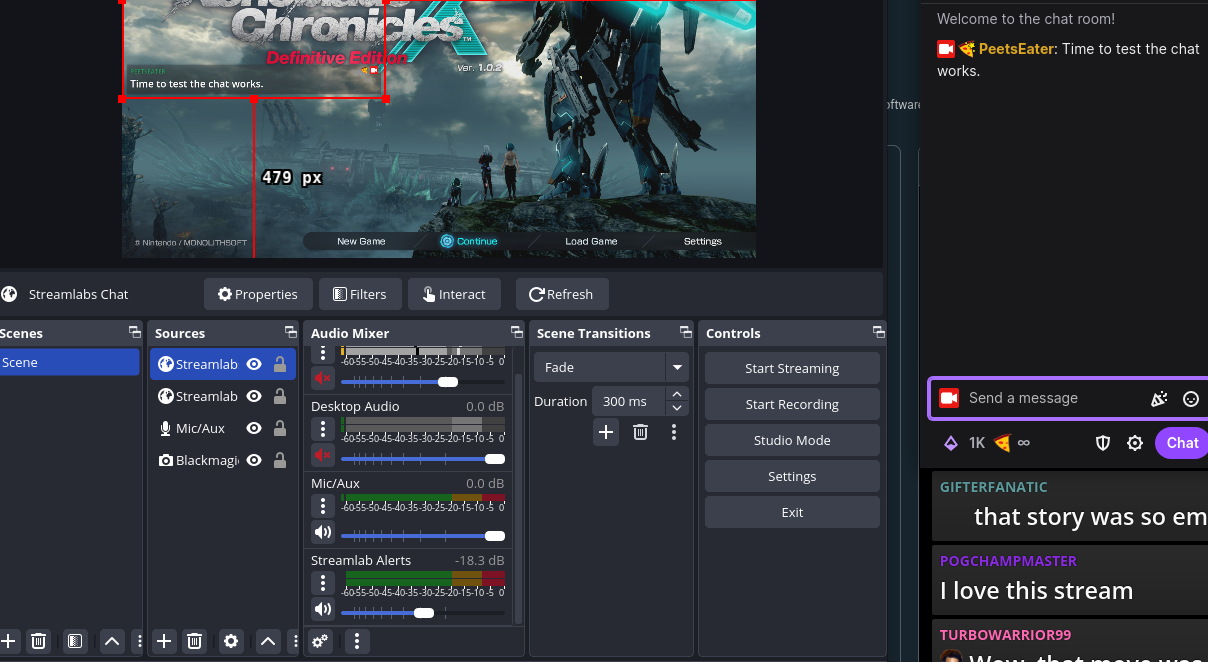Open the Audio Mixer three-dot menu at the bottom
Screen dimensions: 1208x662
(357, 641)
